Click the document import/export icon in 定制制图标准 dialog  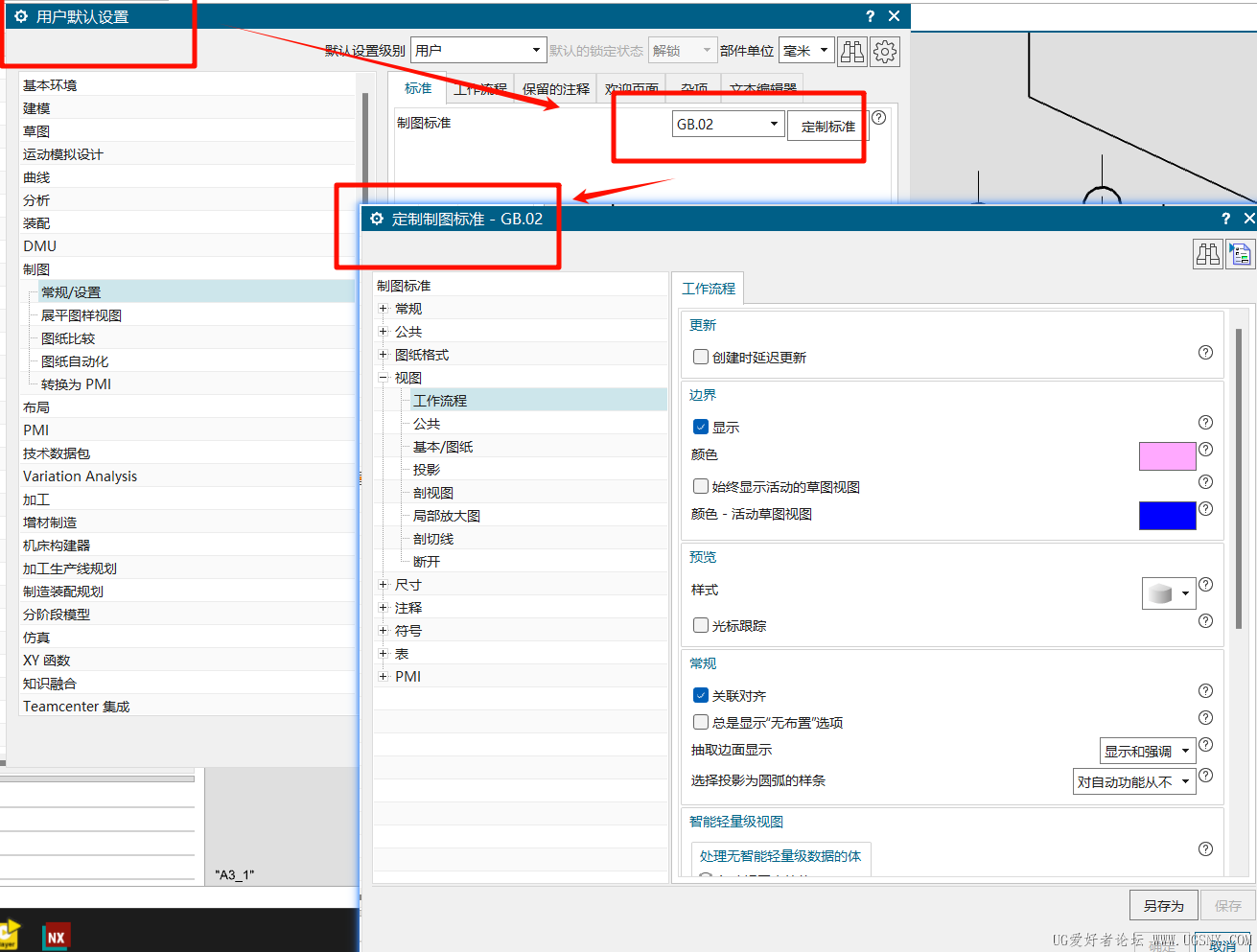[1240, 254]
